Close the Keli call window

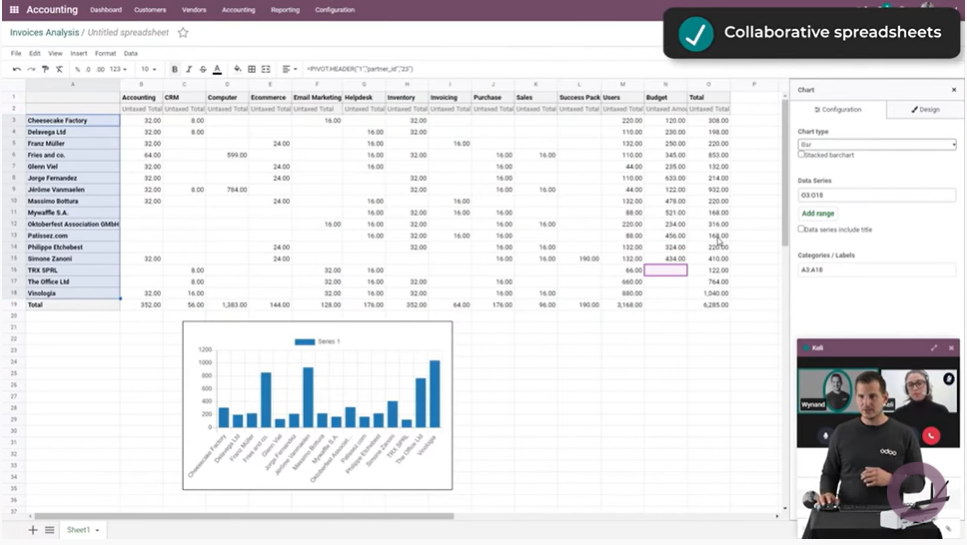[x=951, y=348]
